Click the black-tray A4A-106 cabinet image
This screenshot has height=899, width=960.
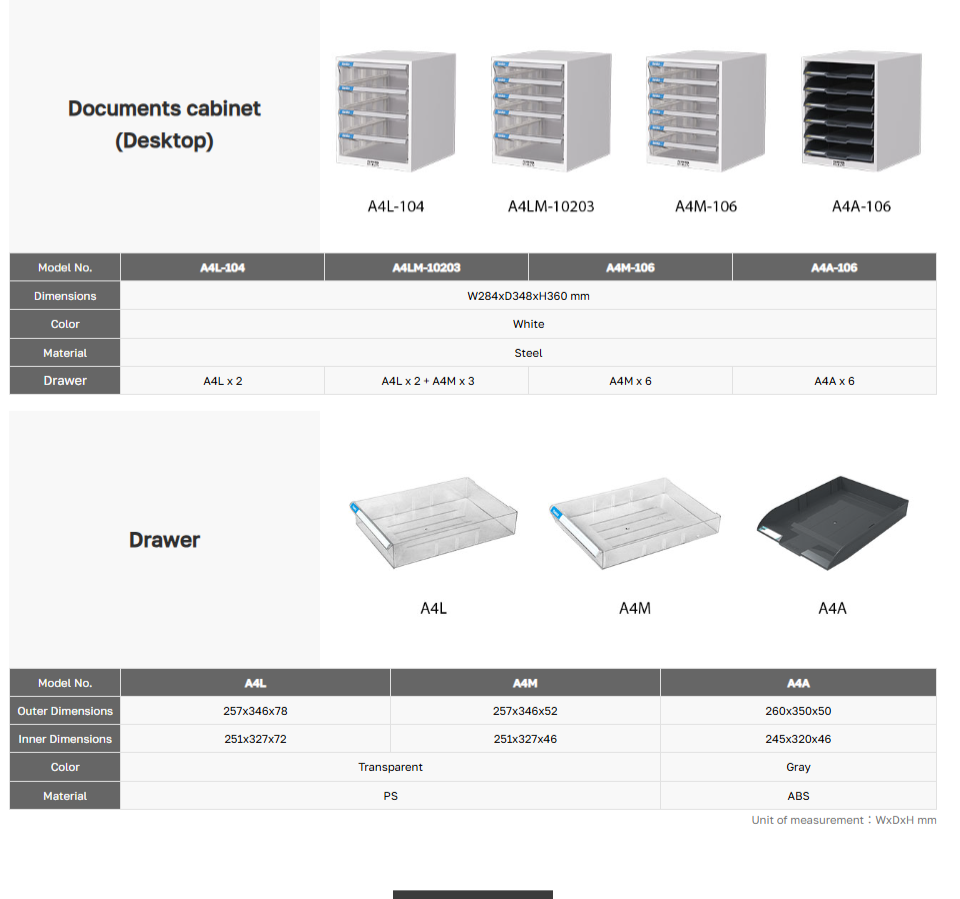pos(861,113)
